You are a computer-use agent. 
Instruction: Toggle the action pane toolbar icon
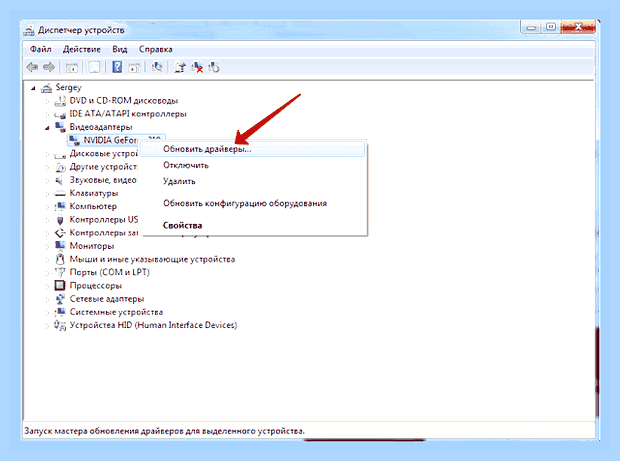click(134, 68)
